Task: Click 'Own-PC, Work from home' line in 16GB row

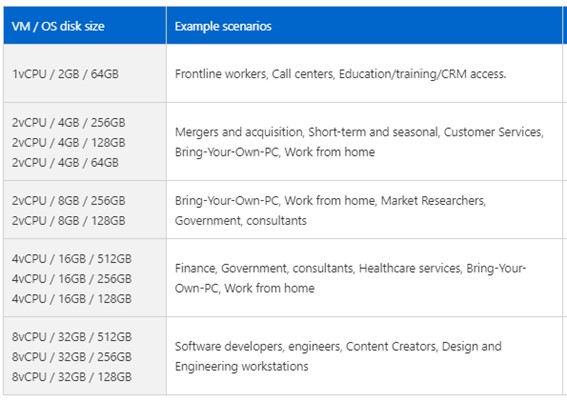Action: coord(245,288)
